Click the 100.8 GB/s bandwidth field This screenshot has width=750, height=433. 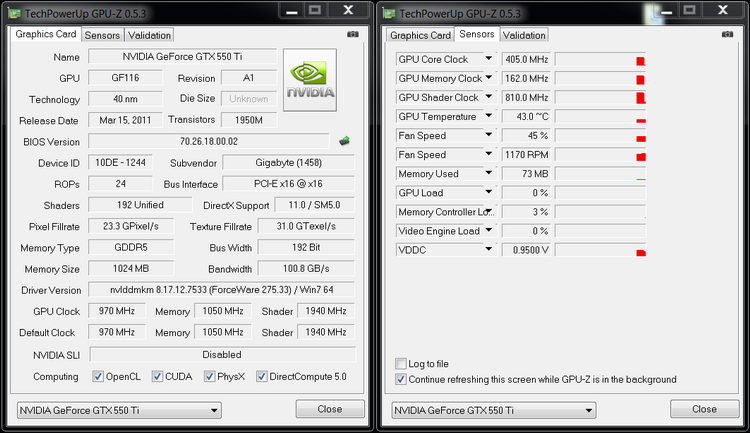click(x=306, y=268)
